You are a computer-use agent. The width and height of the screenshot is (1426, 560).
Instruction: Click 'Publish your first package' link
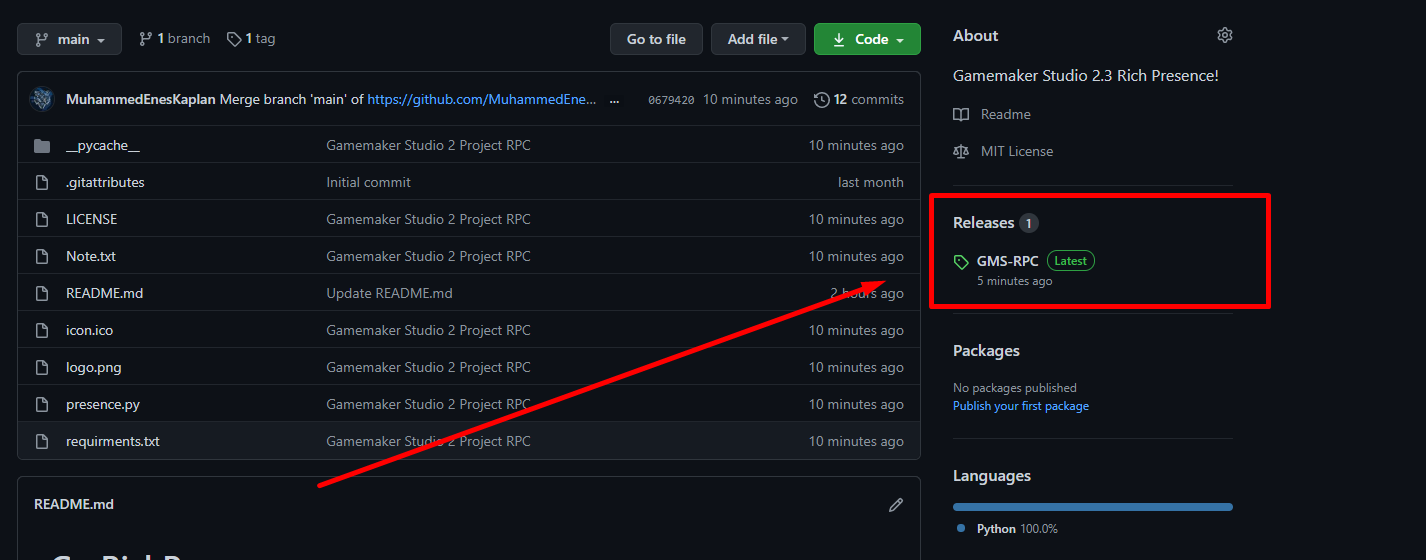click(x=1021, y=406)
